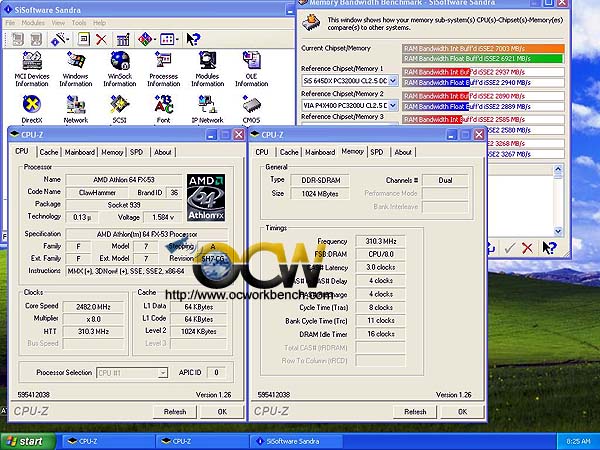Click the help cursor icon in benchmark window
Image resolution: width=600 pixels, height=450 pixels.
(x=549, y=248)
